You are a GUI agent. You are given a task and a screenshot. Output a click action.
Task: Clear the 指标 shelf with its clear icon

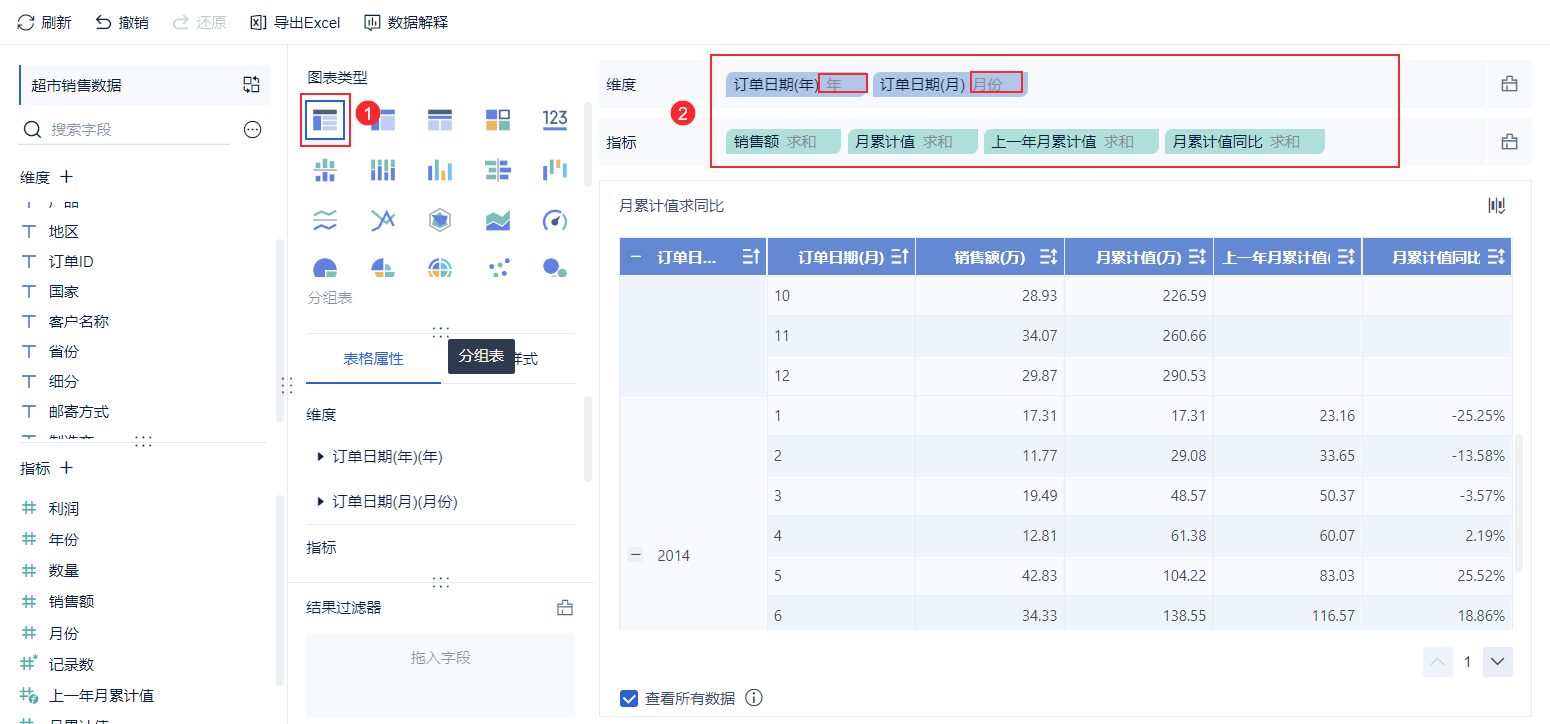1510,142
